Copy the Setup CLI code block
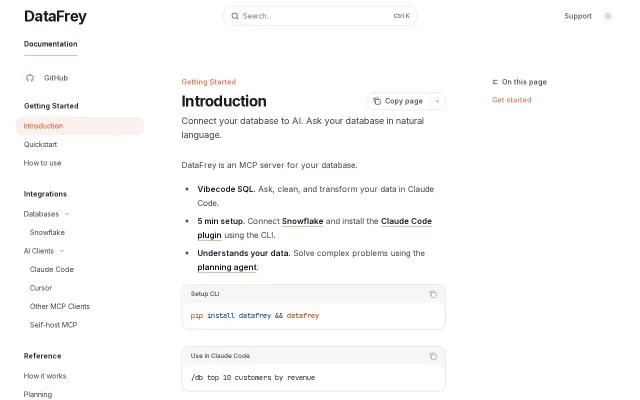This screenshot has width=640, height=400. [433, 294]
